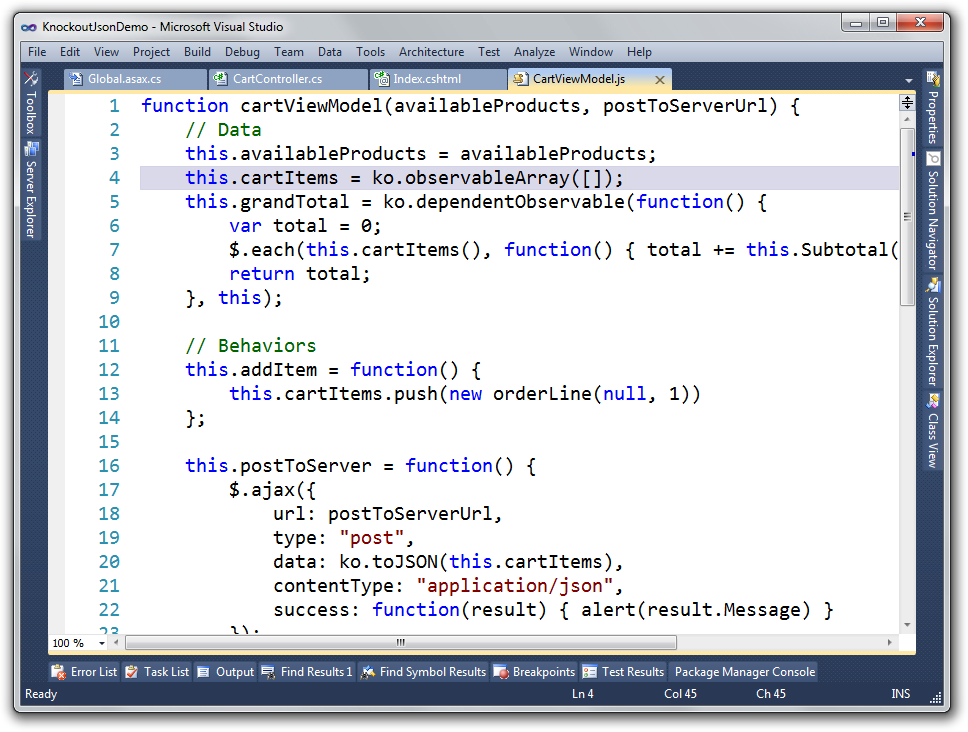The height and width of the screenshot is (732, 968).
Task: Open the Toolbox side panel icon
Action: tap(31, 78)
